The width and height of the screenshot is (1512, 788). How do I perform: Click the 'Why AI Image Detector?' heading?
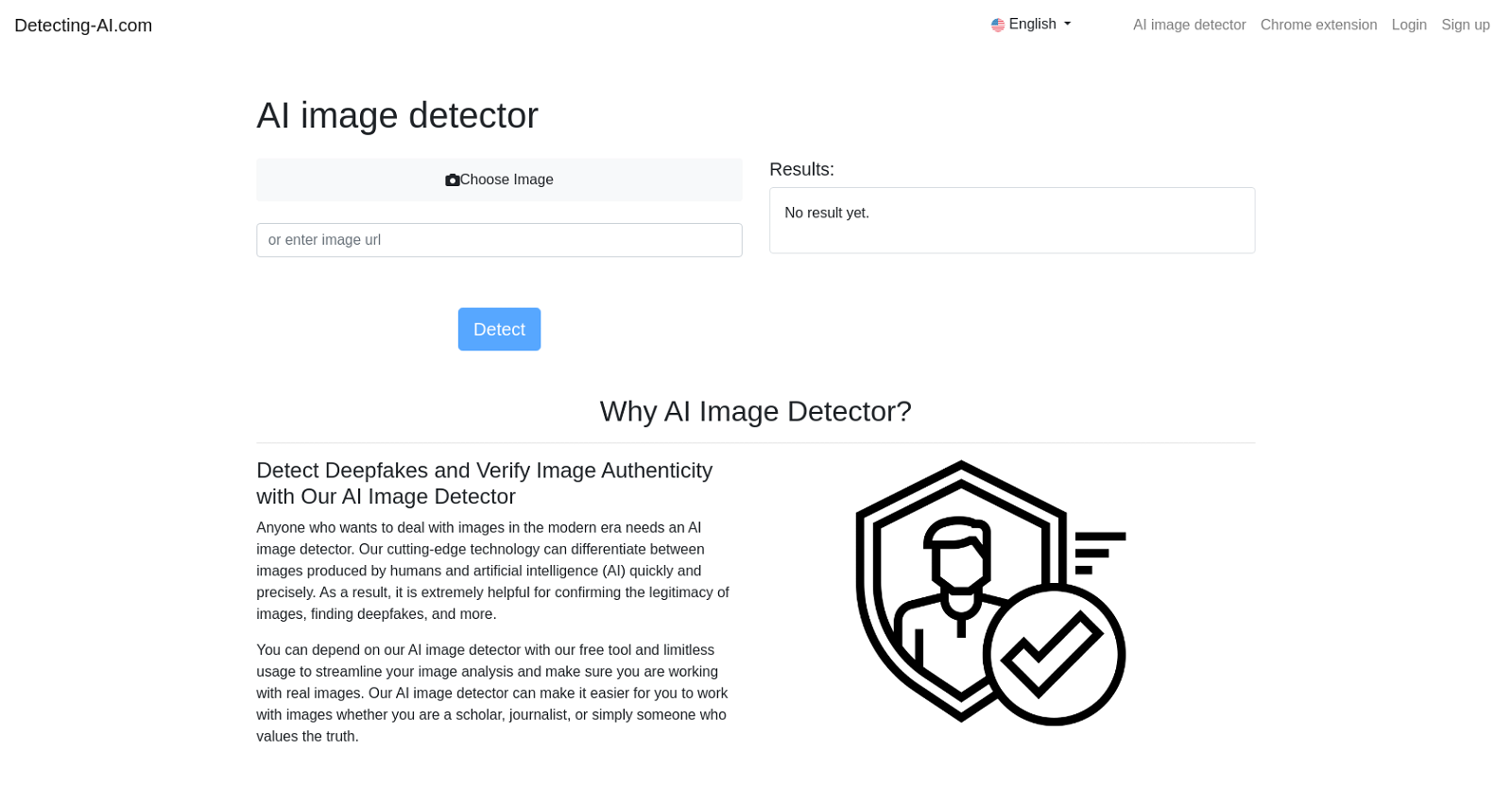click(x=755, y=411)
